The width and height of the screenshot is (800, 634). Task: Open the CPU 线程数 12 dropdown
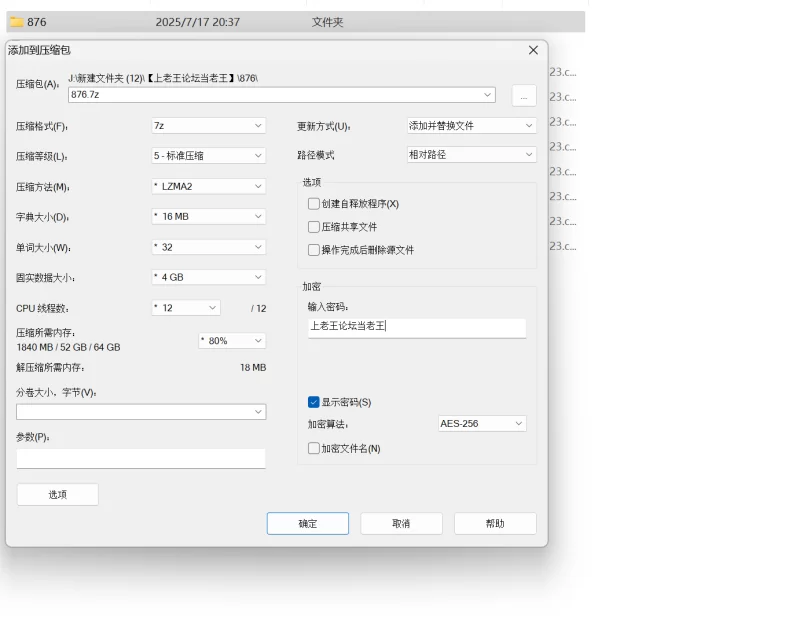click(186, 308)
